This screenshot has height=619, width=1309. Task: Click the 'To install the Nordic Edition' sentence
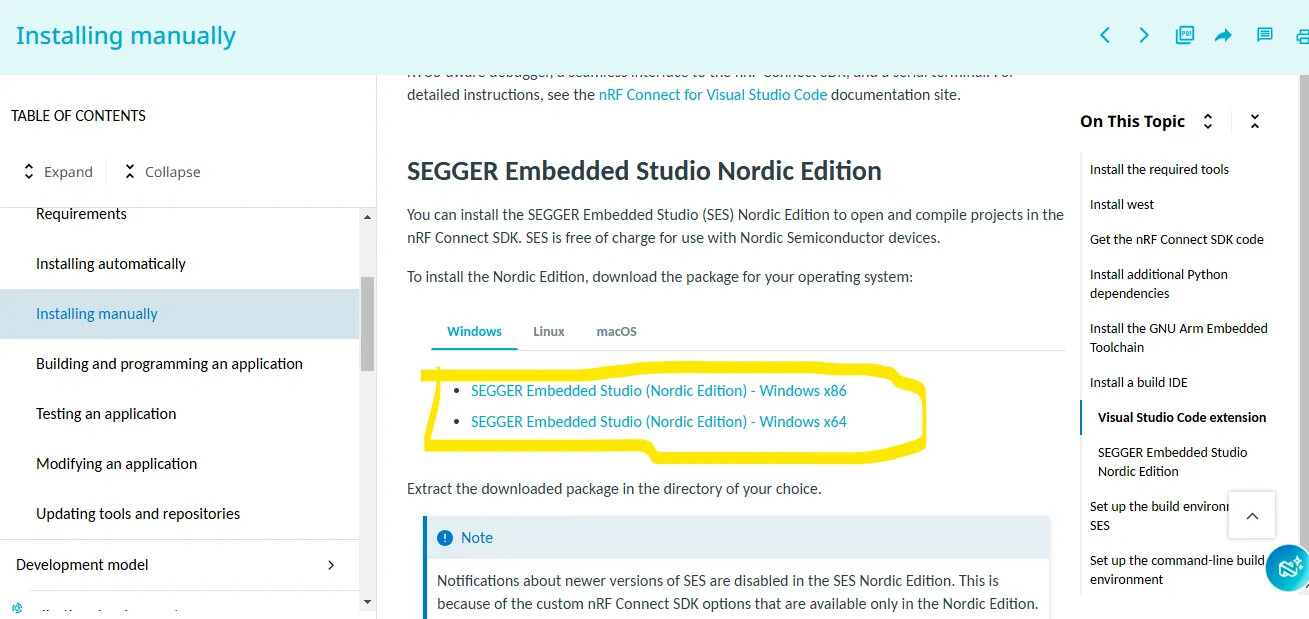[660, 276]
